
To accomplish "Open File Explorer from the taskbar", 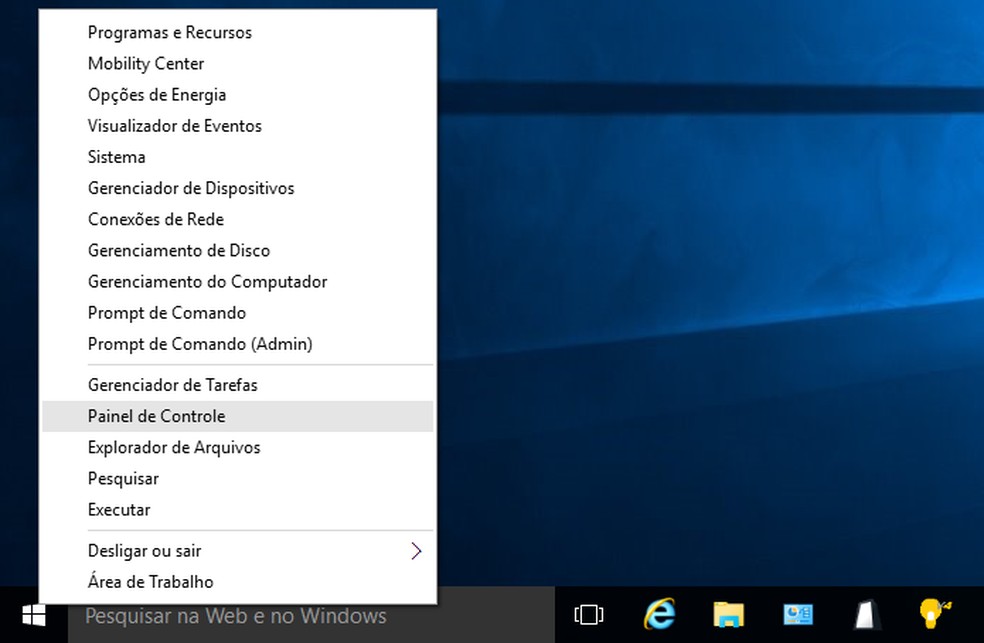I will coord(728,616).
